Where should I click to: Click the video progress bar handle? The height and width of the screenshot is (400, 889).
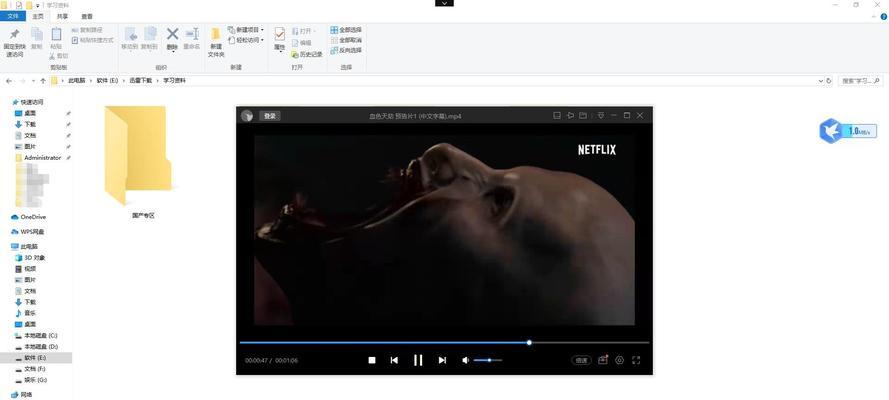tap(529, 343)
